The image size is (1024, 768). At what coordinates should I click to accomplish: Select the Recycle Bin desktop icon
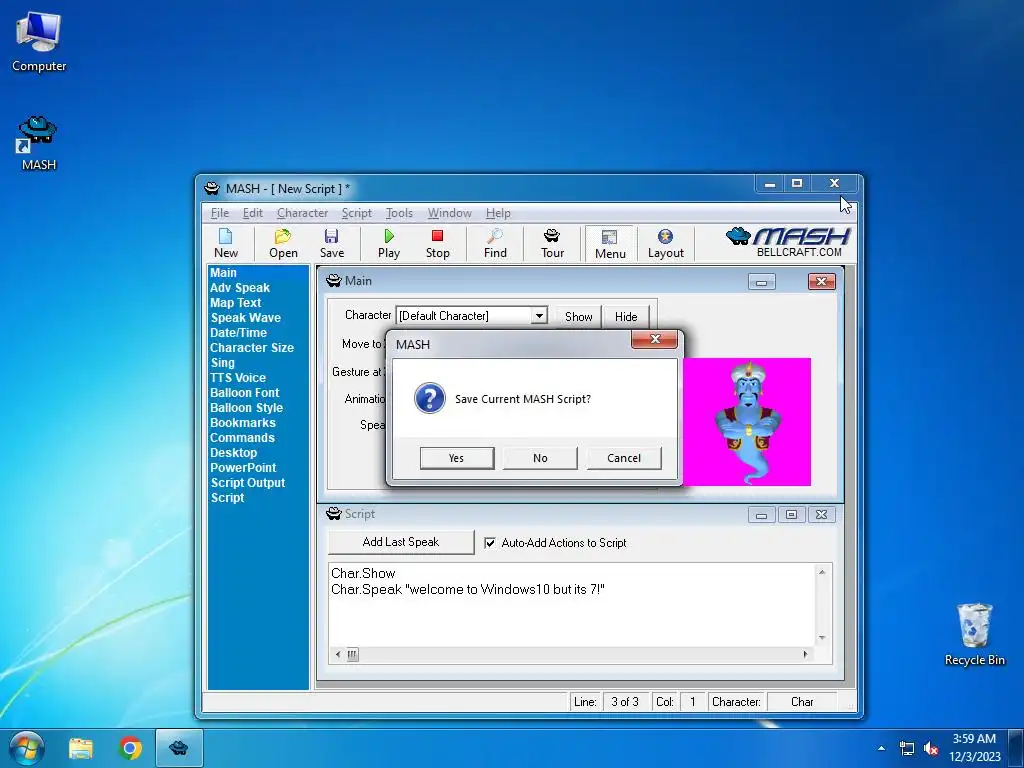coord(974,634)
